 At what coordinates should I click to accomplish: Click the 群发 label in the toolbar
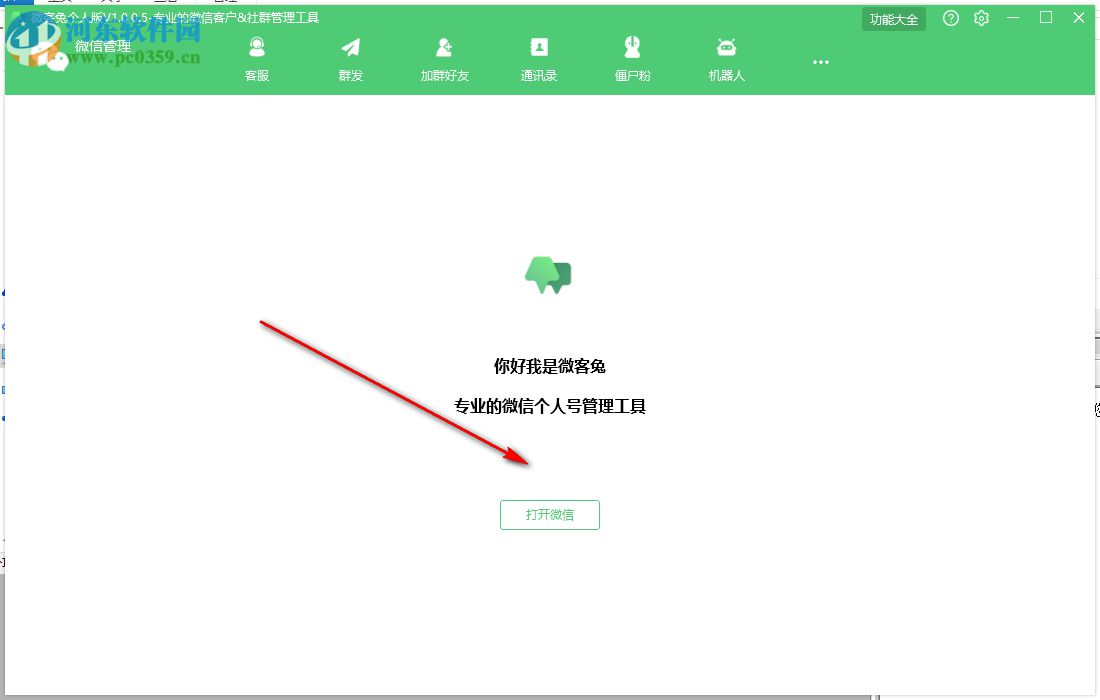pyautogui.click(x=350, y=74)
